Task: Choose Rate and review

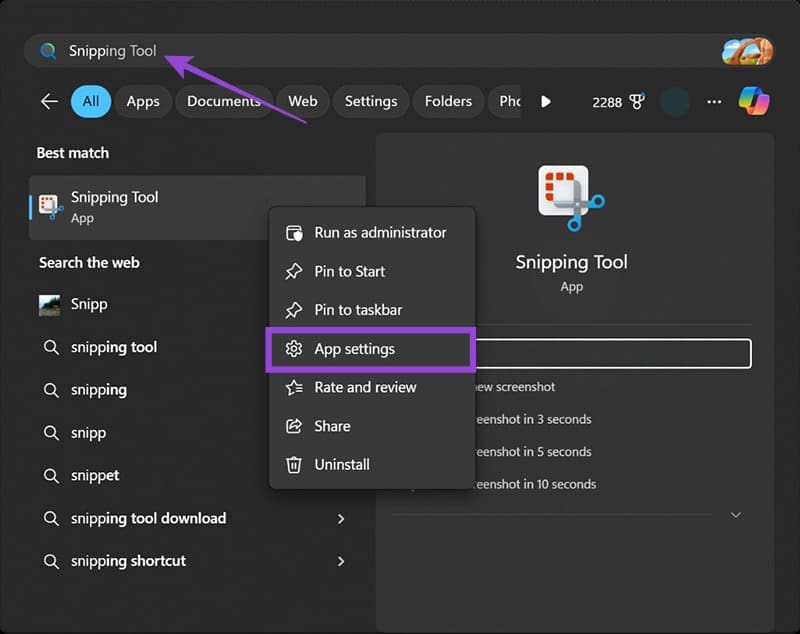Action: [372, 388]
